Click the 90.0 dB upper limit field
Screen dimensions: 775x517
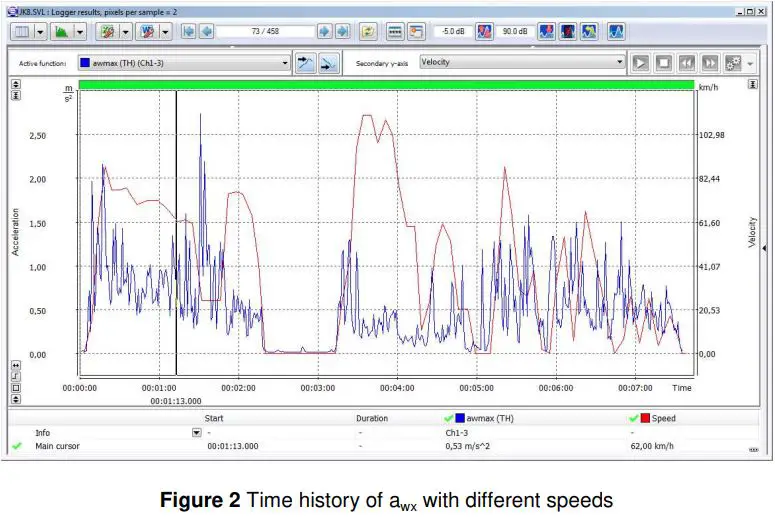point(515,31)
